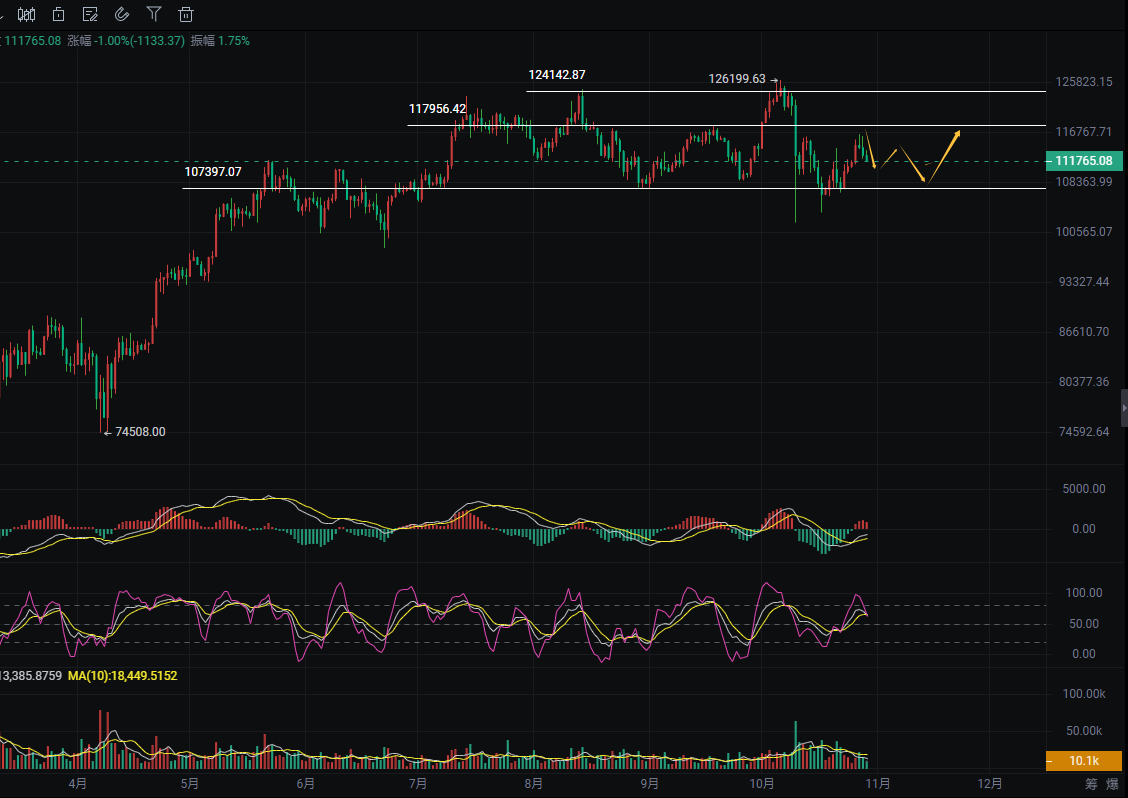1128x798 pixels.
Task: Click the trash delete drawings icon
Action: click(x=186, y=14)
